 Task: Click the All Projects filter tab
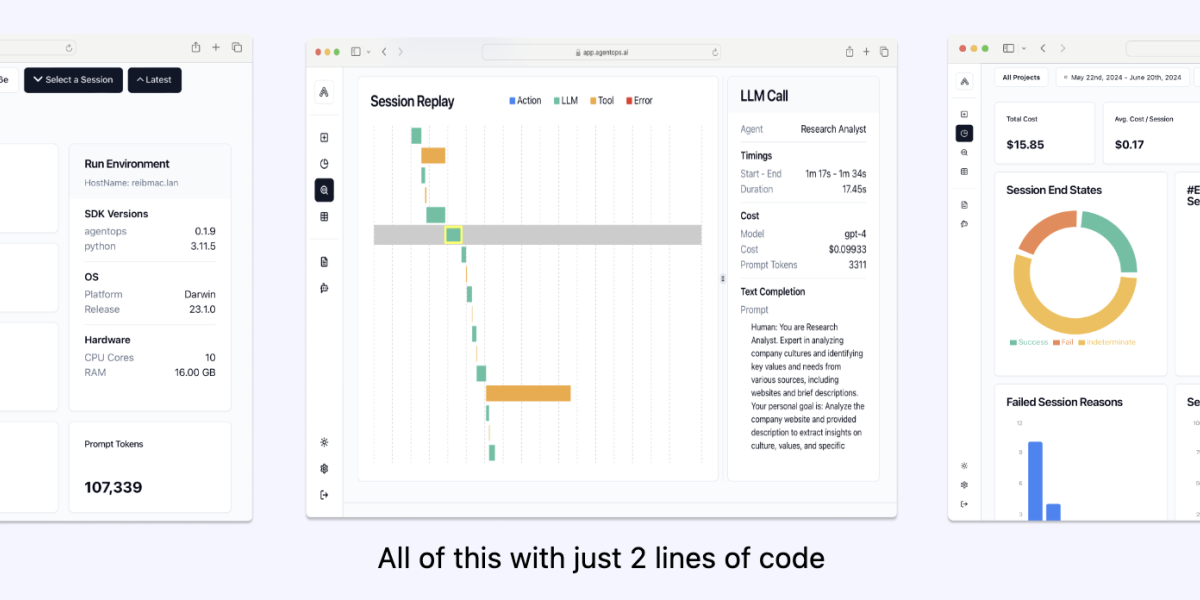(x=1020, y=77)
